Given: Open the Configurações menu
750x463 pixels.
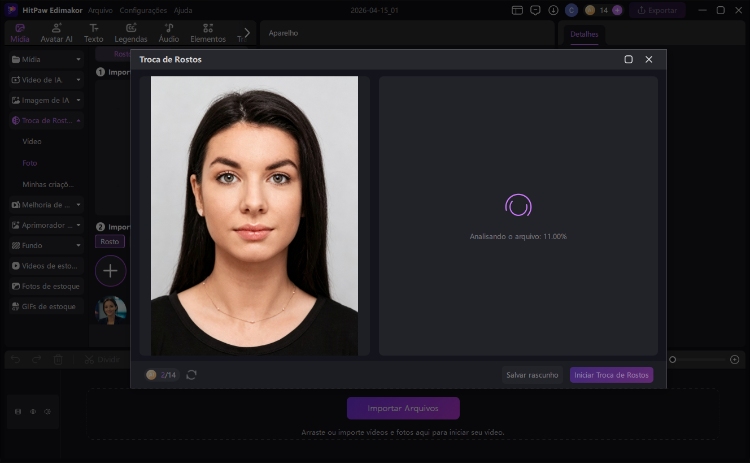Looking at the screenshot, I should (143, 10).
